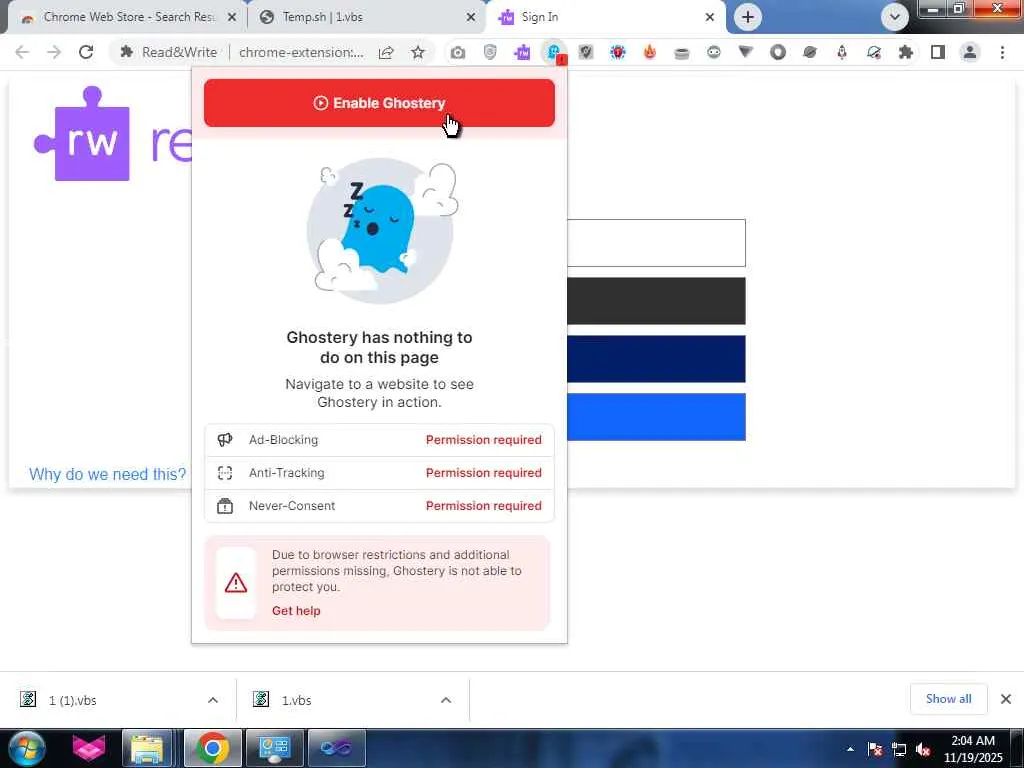Screen dimensions: 1024x768
Task: Click the Never-Consent permission row
Action: click(x=379, y=505)
